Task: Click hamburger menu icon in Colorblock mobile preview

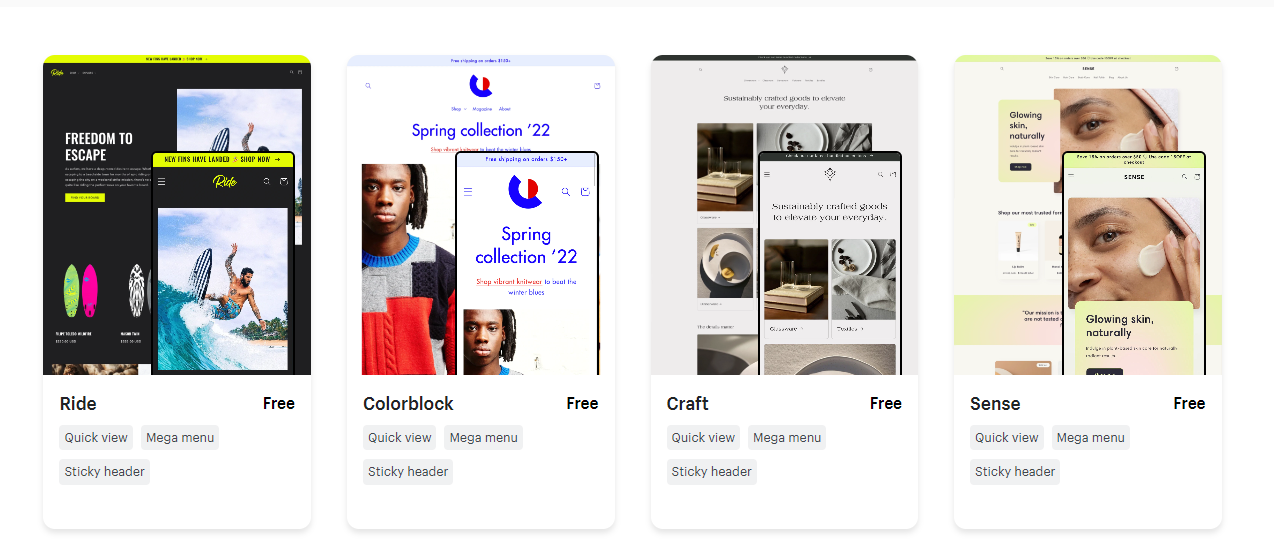Action: [468, 191]
